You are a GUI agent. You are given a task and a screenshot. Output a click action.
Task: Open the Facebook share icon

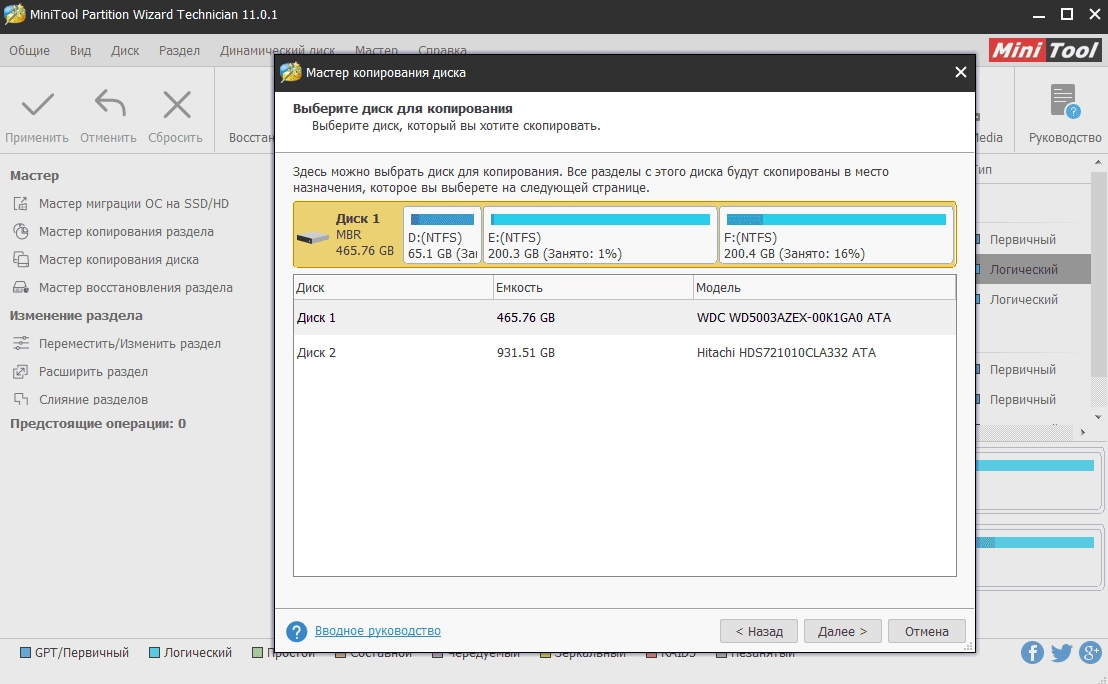[x=1032, y=652]
